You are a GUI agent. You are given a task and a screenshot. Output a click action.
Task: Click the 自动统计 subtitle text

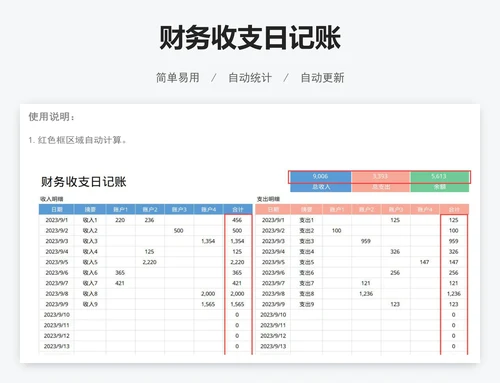250,78
